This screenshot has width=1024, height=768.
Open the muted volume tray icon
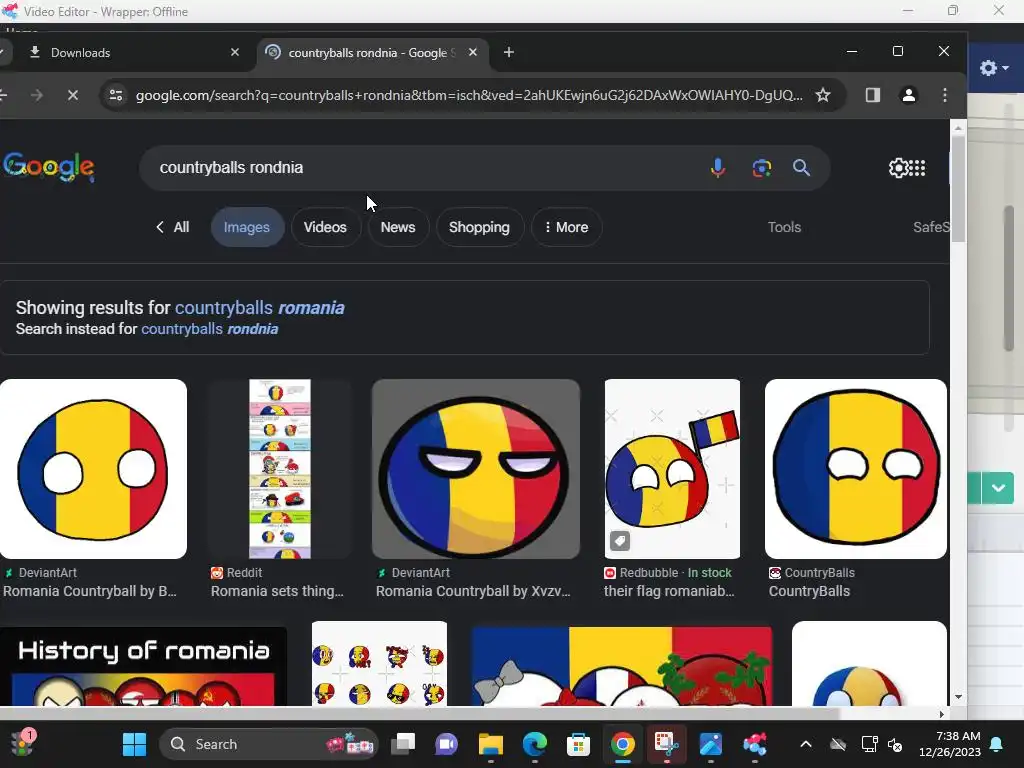[x=895, y=744]
